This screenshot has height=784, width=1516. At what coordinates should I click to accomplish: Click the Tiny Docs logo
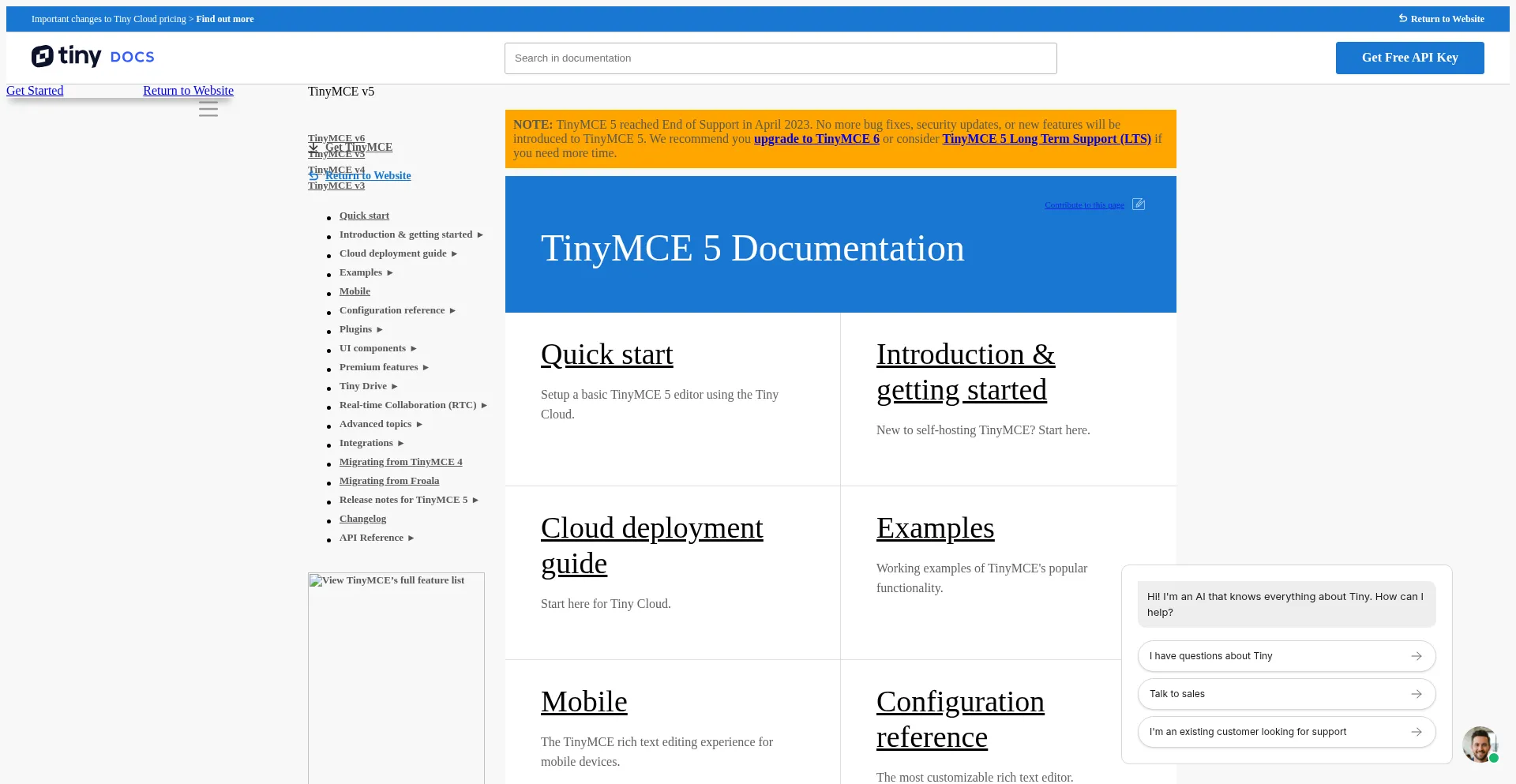pyautogui.click(x=93, y=56)
